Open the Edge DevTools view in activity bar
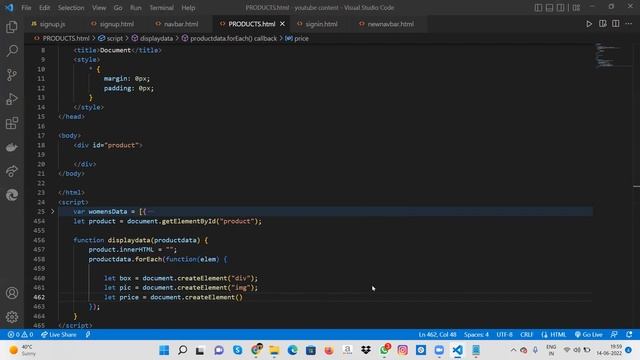The image size is (640, 360). pyautogui.click(x=12, y=195)
